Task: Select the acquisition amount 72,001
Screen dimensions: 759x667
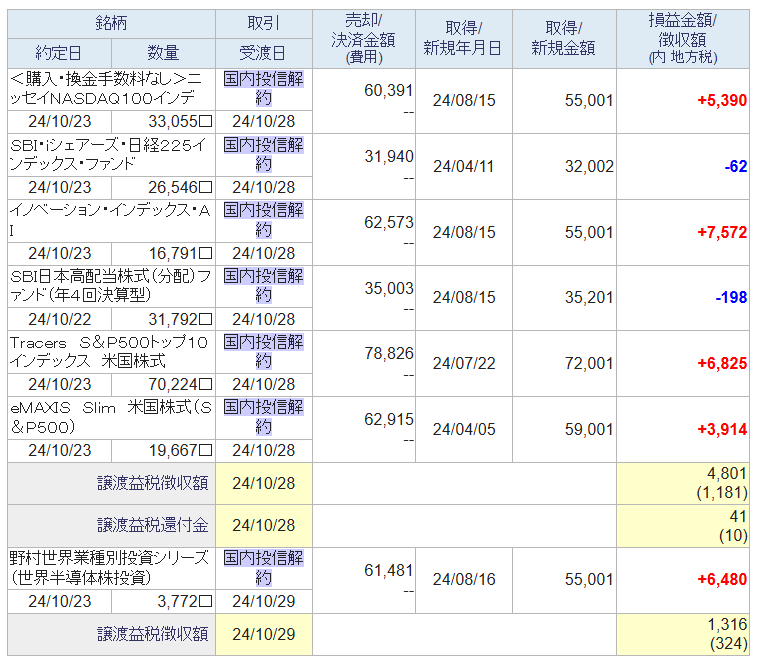Action: [589, 364]
